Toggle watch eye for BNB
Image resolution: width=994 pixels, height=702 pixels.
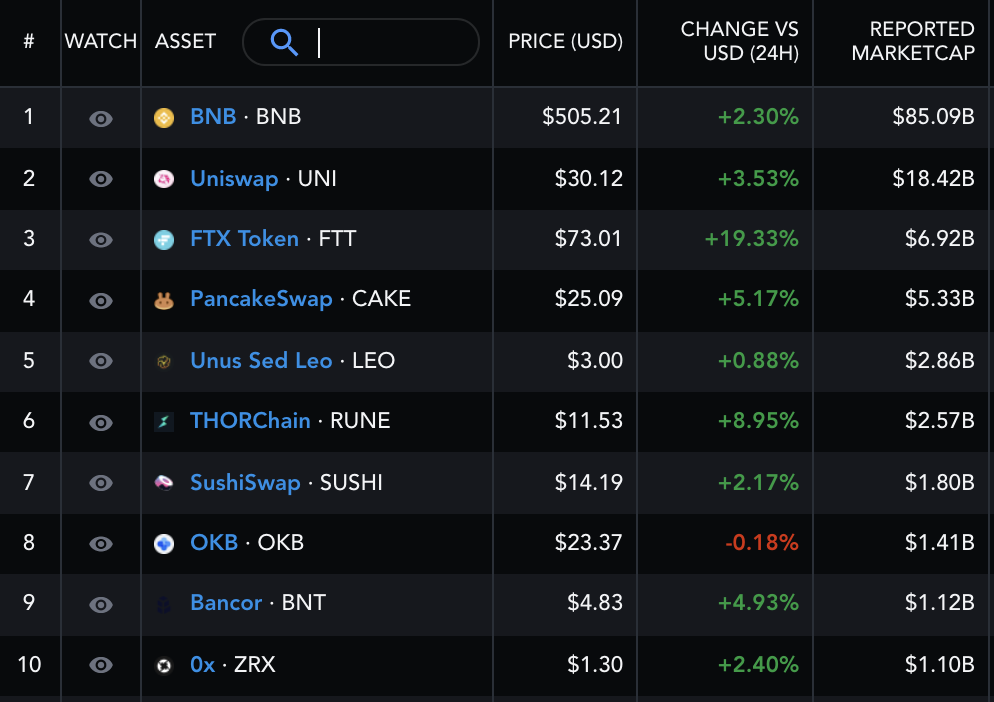point(101,119)
